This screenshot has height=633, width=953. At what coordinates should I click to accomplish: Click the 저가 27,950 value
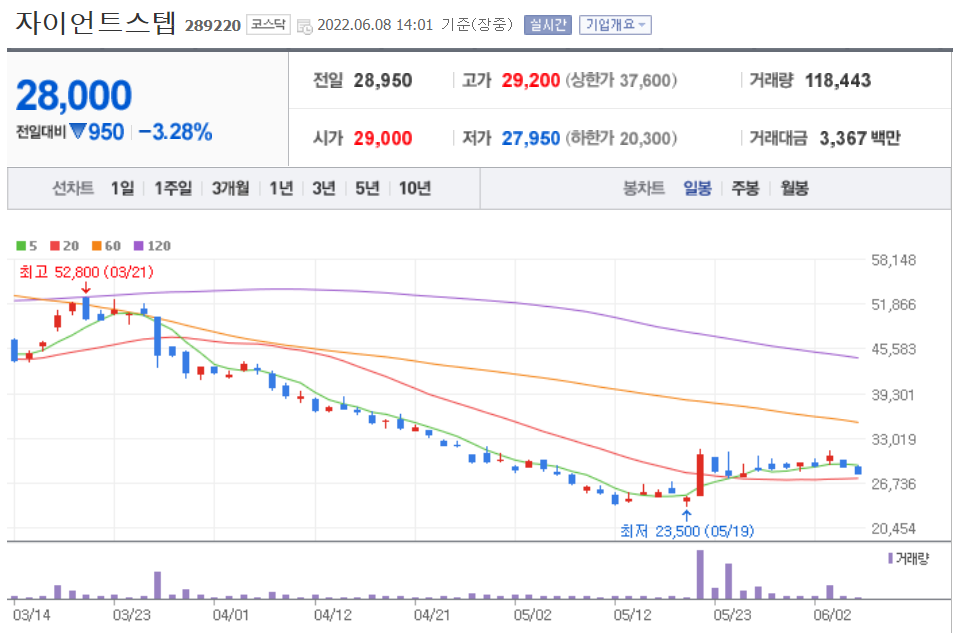pyautogui.click(x=531, y=138)
